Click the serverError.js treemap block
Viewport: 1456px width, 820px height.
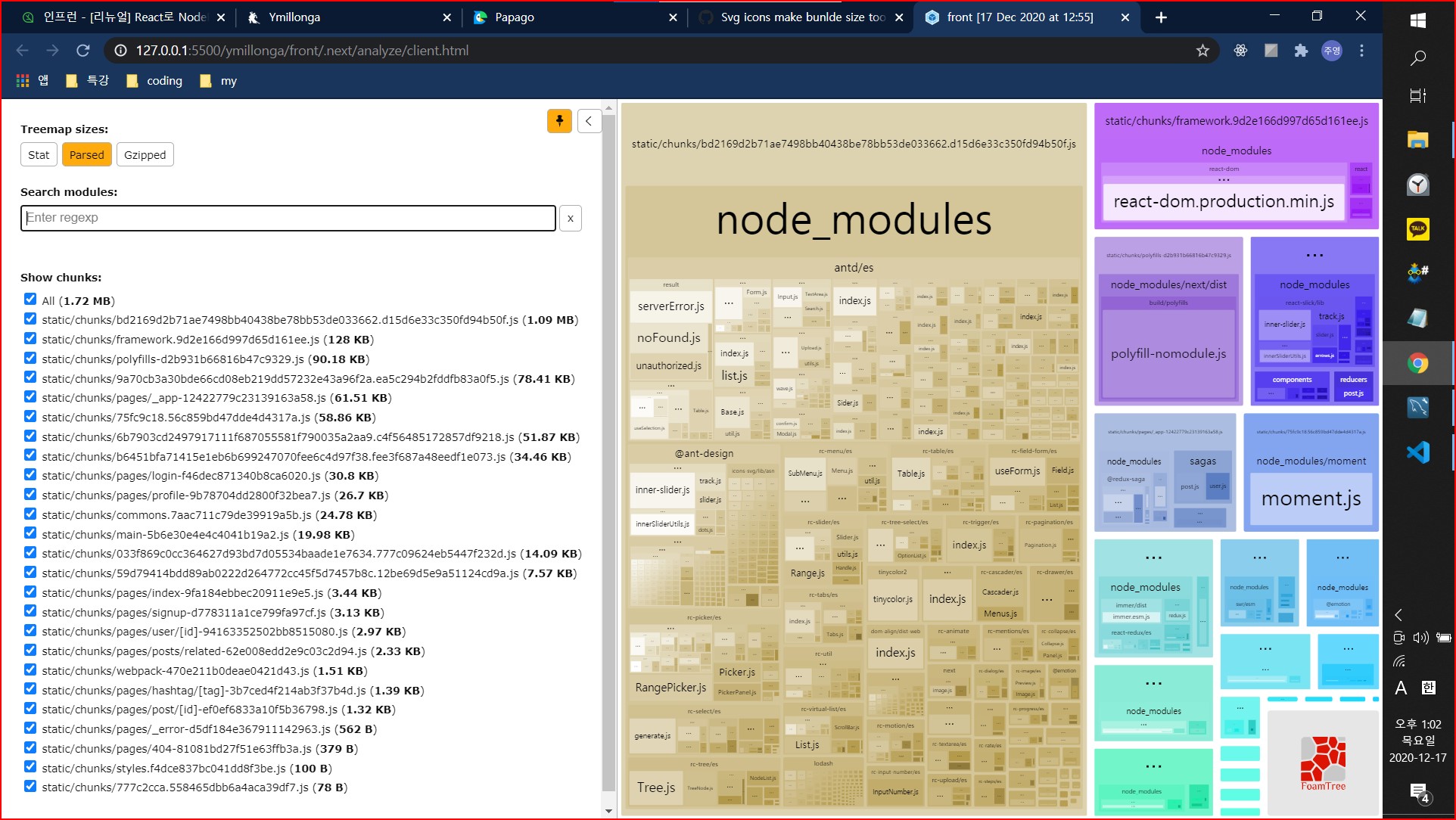(670, 306)
